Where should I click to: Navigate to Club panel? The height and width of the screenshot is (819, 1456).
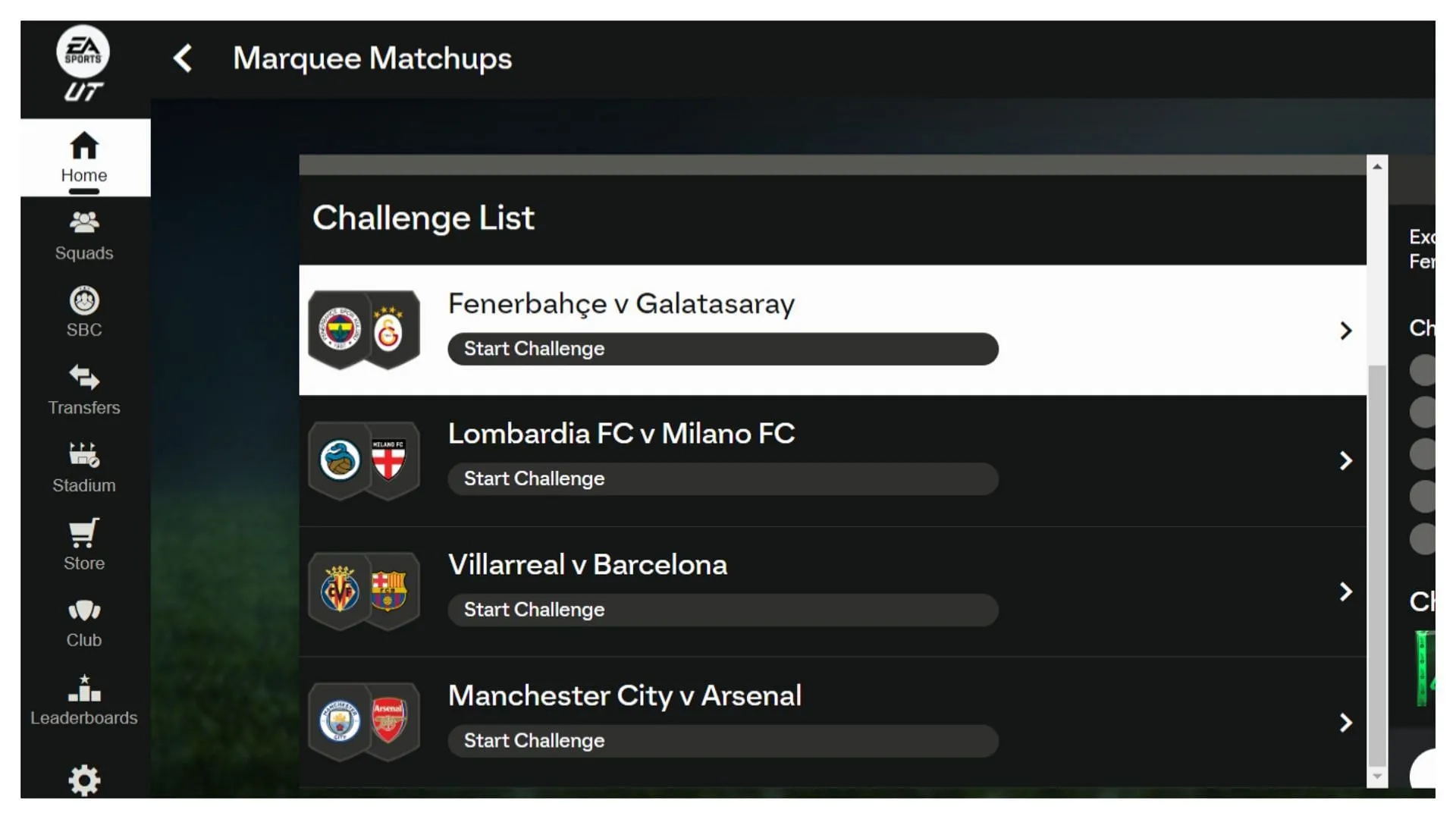pyautogui.click(x=83, y=622)
